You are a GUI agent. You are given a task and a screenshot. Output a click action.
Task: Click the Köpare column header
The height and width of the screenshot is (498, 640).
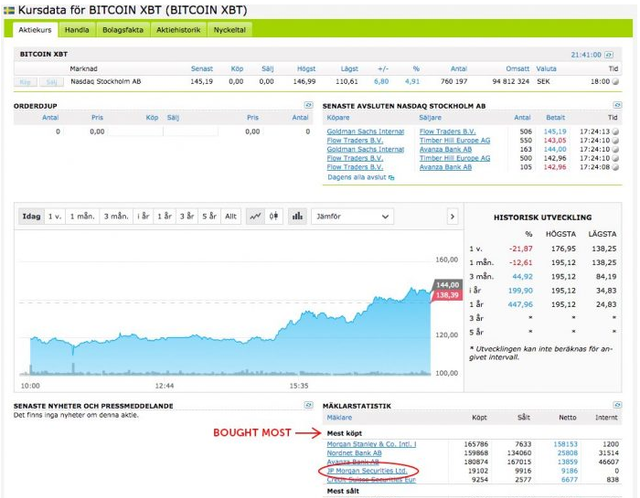[x=338, y=118]
